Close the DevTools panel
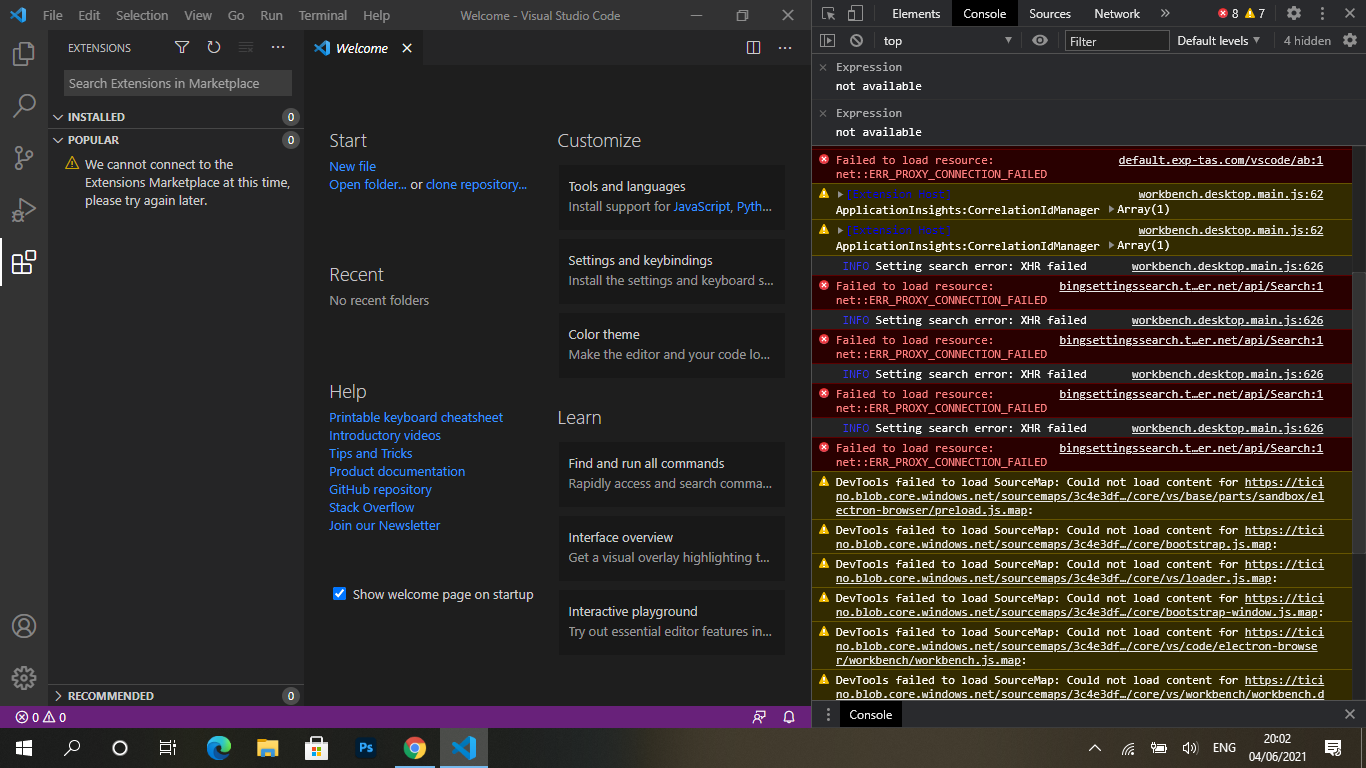Viewport: 1366px width, 768px height. tap(1349, 13)
